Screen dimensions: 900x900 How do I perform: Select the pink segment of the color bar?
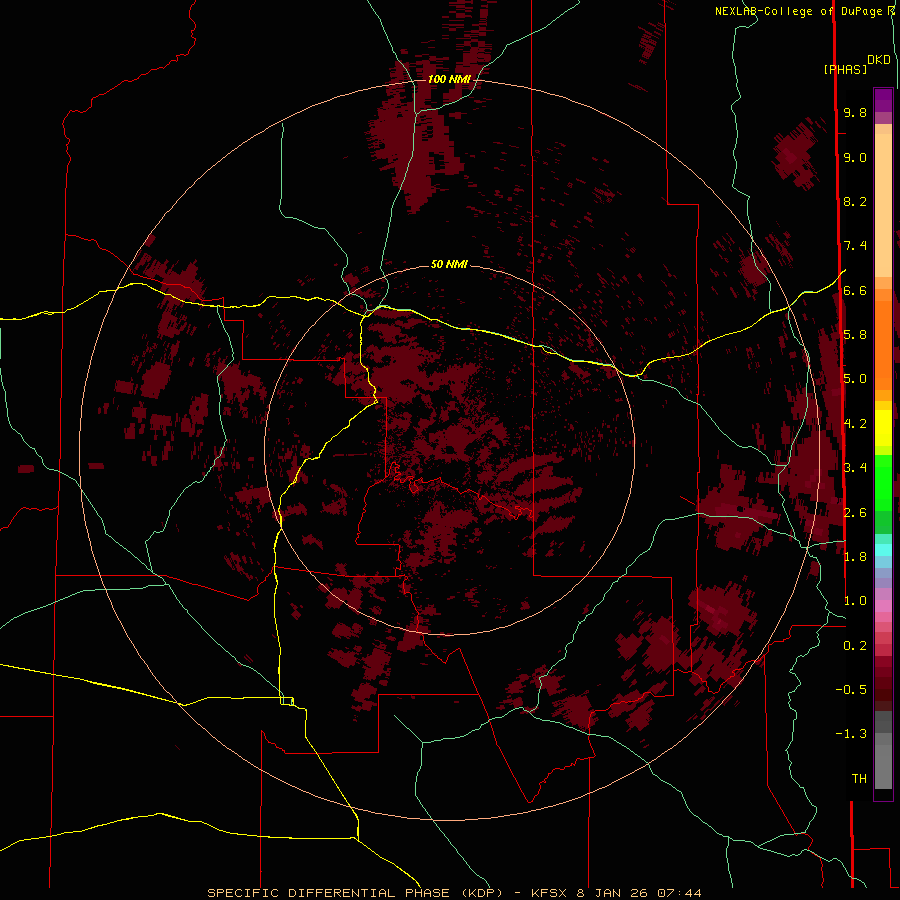(883, 606)
